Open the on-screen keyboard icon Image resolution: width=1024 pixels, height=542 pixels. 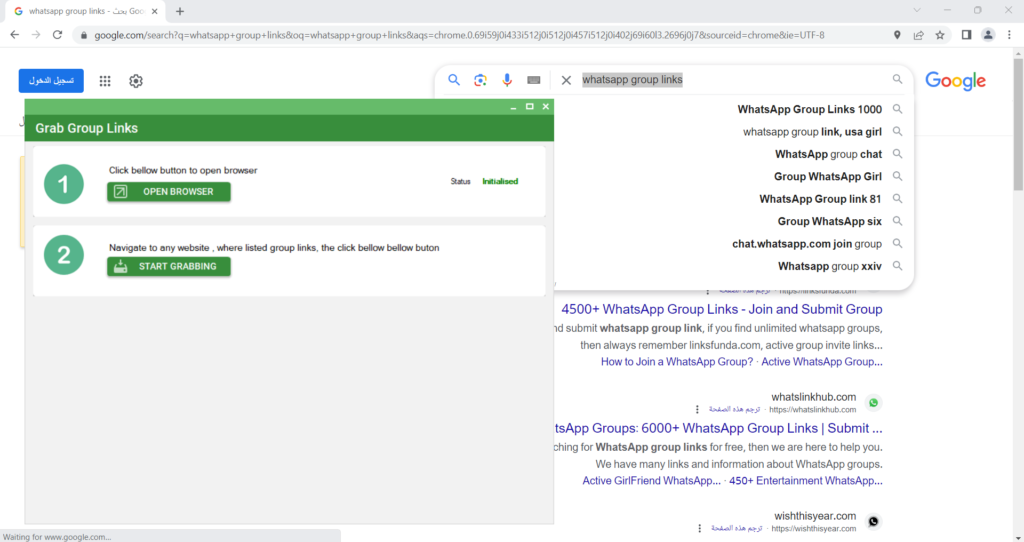[534, 80]
